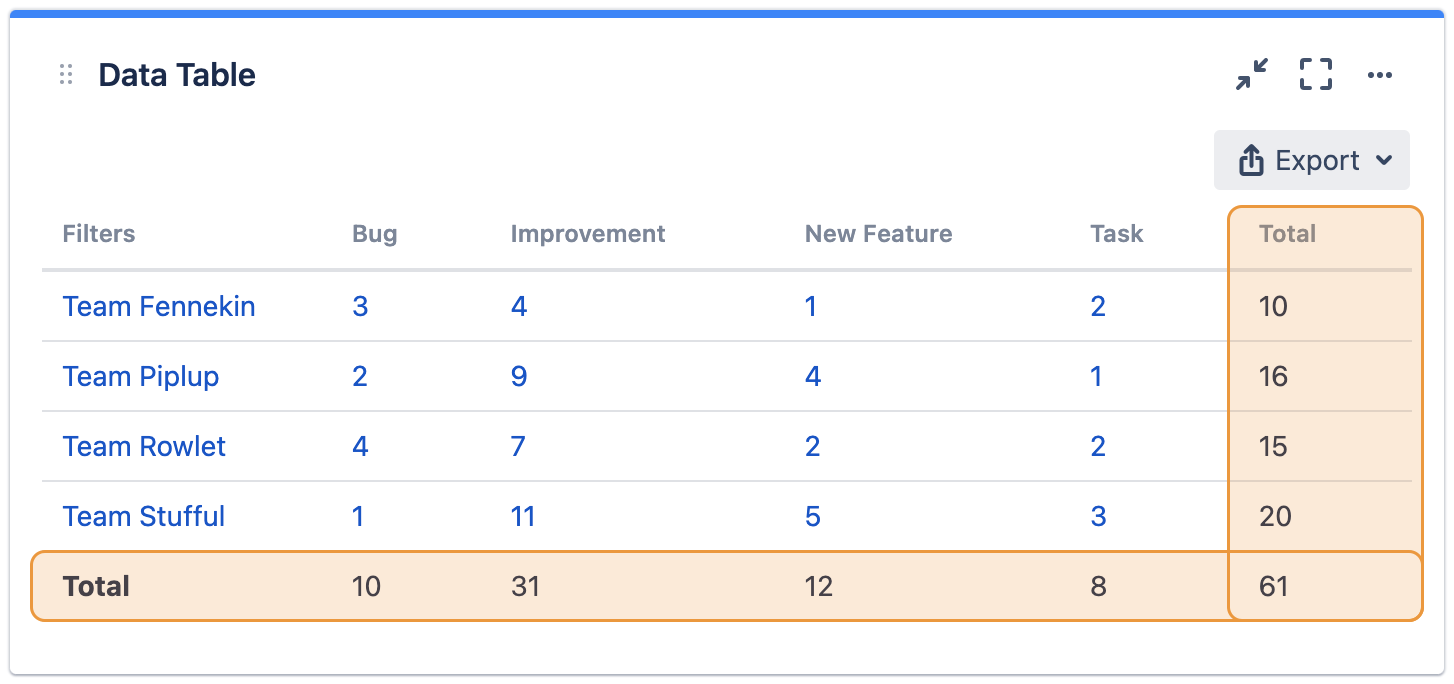Click the share icon on the Export button
The height and width of the screenshot is (684, 1454).
coord(1251,161)
